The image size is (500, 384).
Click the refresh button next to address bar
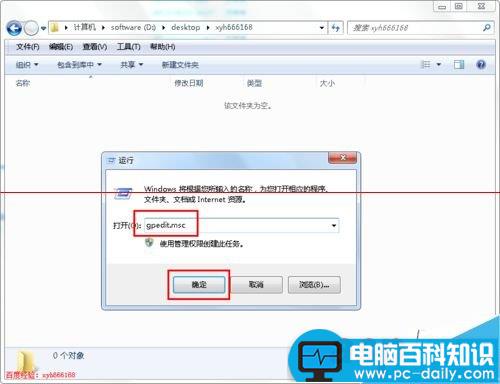tap(336, 28)
